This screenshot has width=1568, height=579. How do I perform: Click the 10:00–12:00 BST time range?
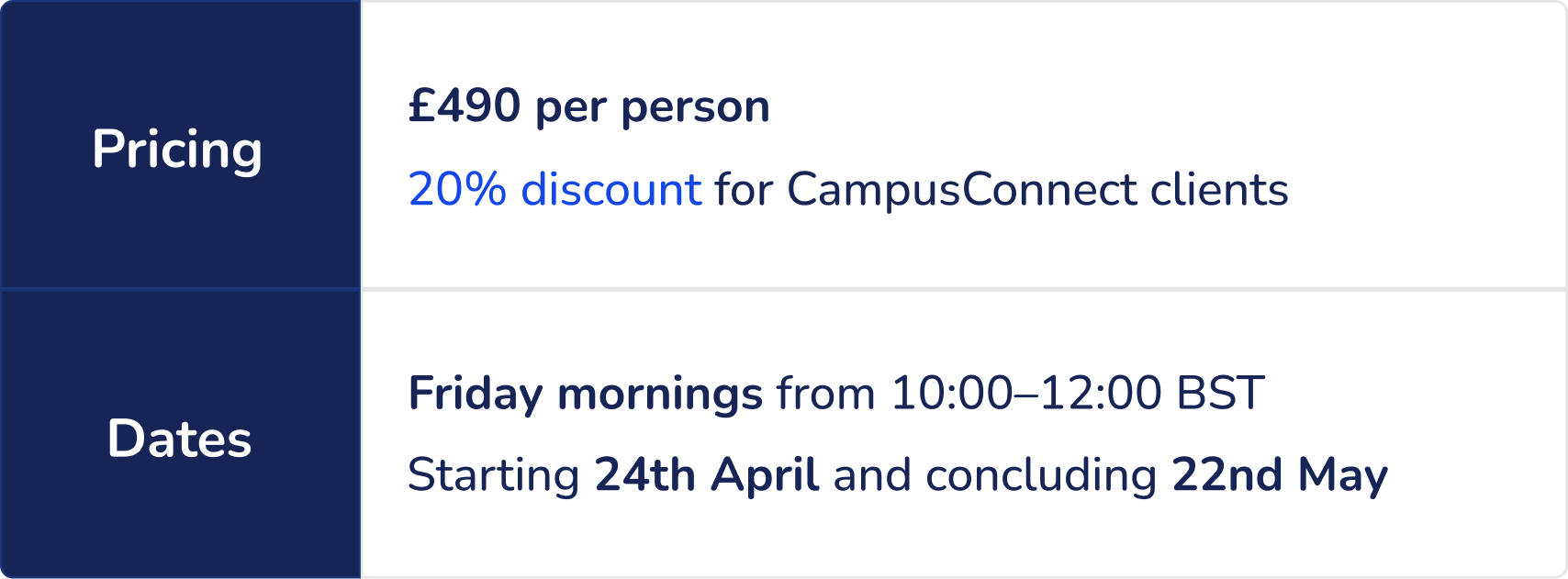(1078, 394)
